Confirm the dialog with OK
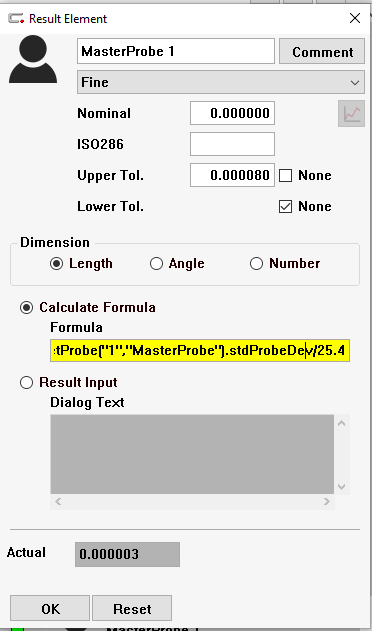 [x=50, y=608]
